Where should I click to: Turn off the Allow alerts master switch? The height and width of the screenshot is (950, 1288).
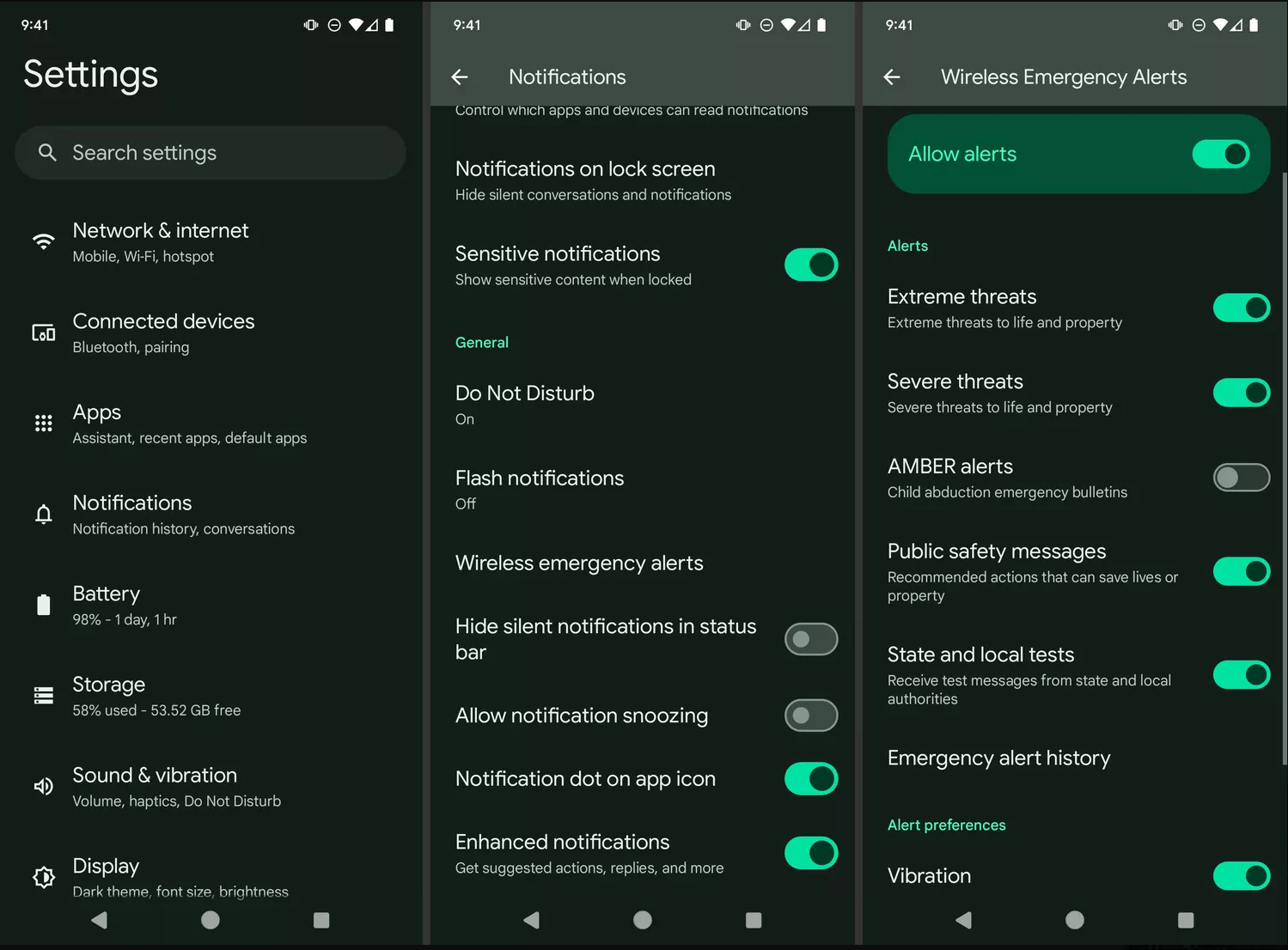point(1220,155)
